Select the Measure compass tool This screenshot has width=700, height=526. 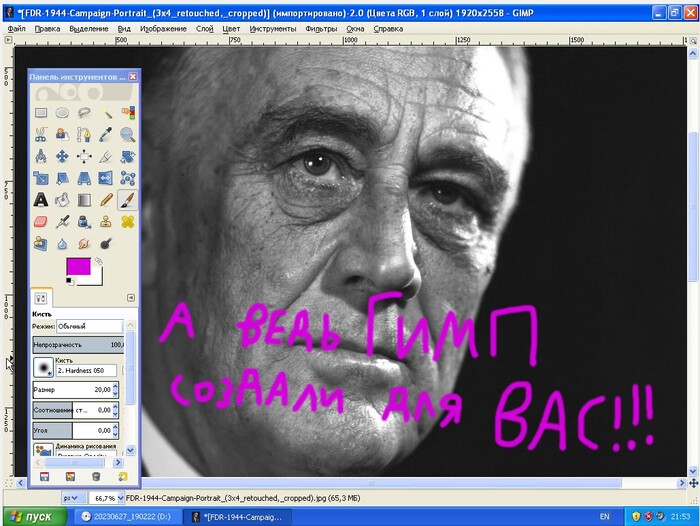[41, 156]
